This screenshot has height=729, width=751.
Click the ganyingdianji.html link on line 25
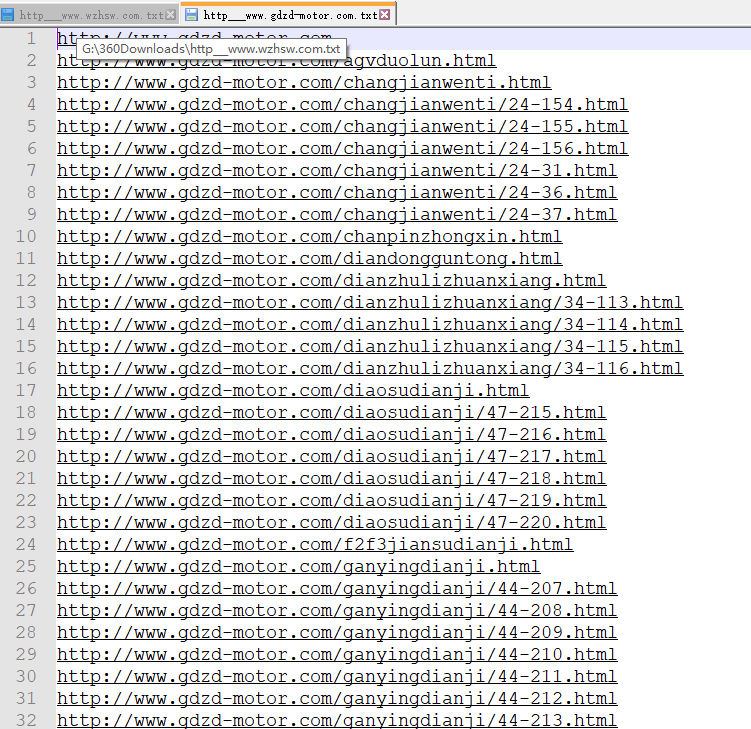[x=298, y=567]
